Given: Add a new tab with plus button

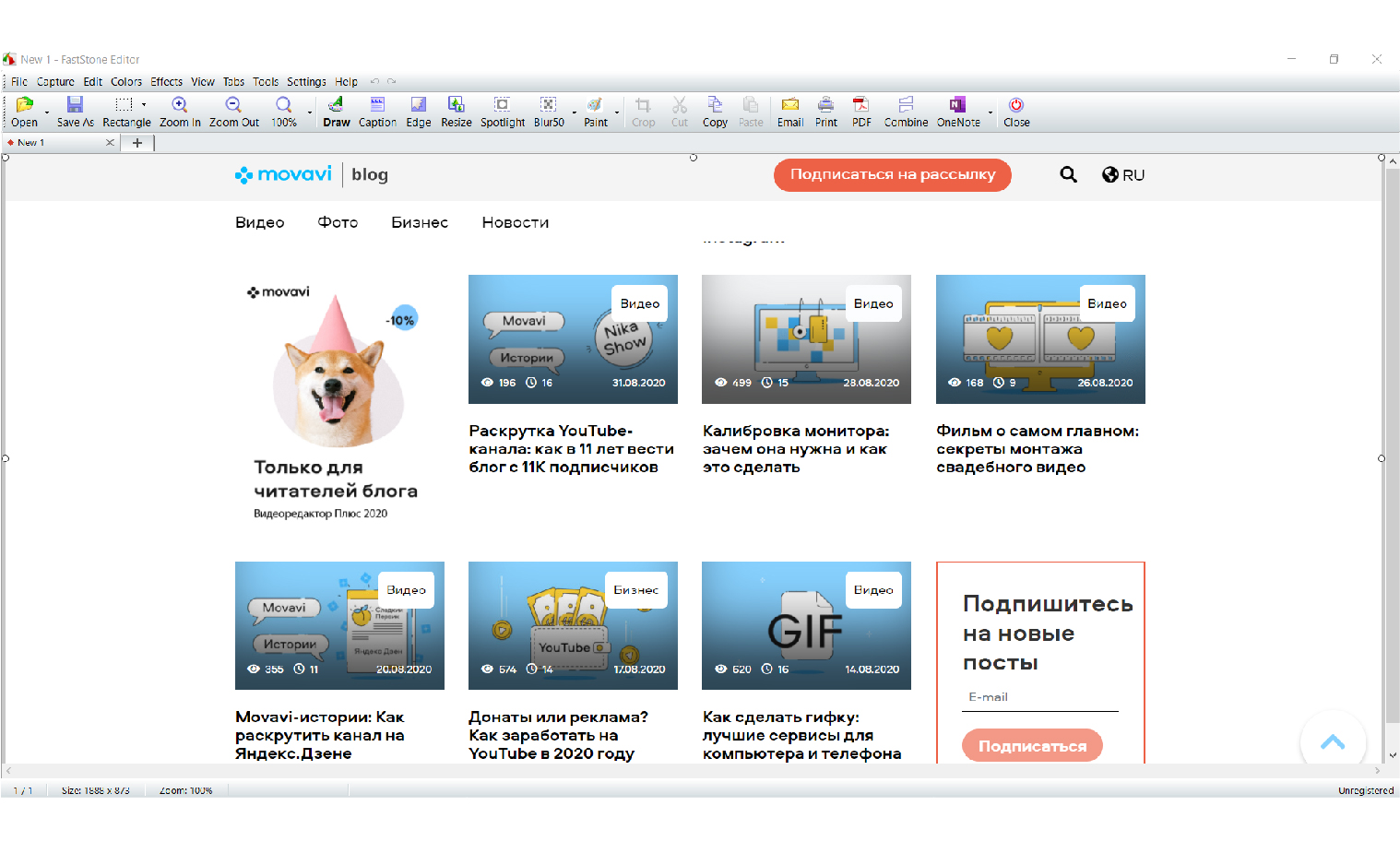Looking at the screenshot, I should (137, 143).
